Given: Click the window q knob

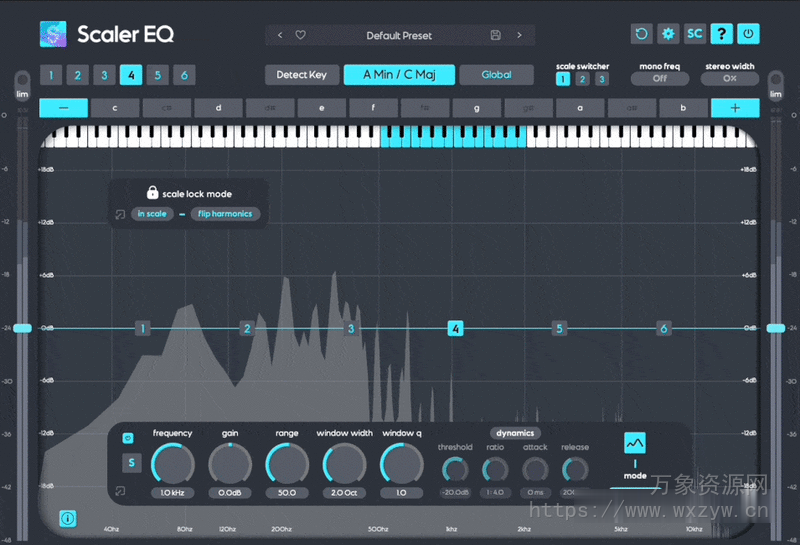Looking at the screenshot, I should click(x=402, y=464).
